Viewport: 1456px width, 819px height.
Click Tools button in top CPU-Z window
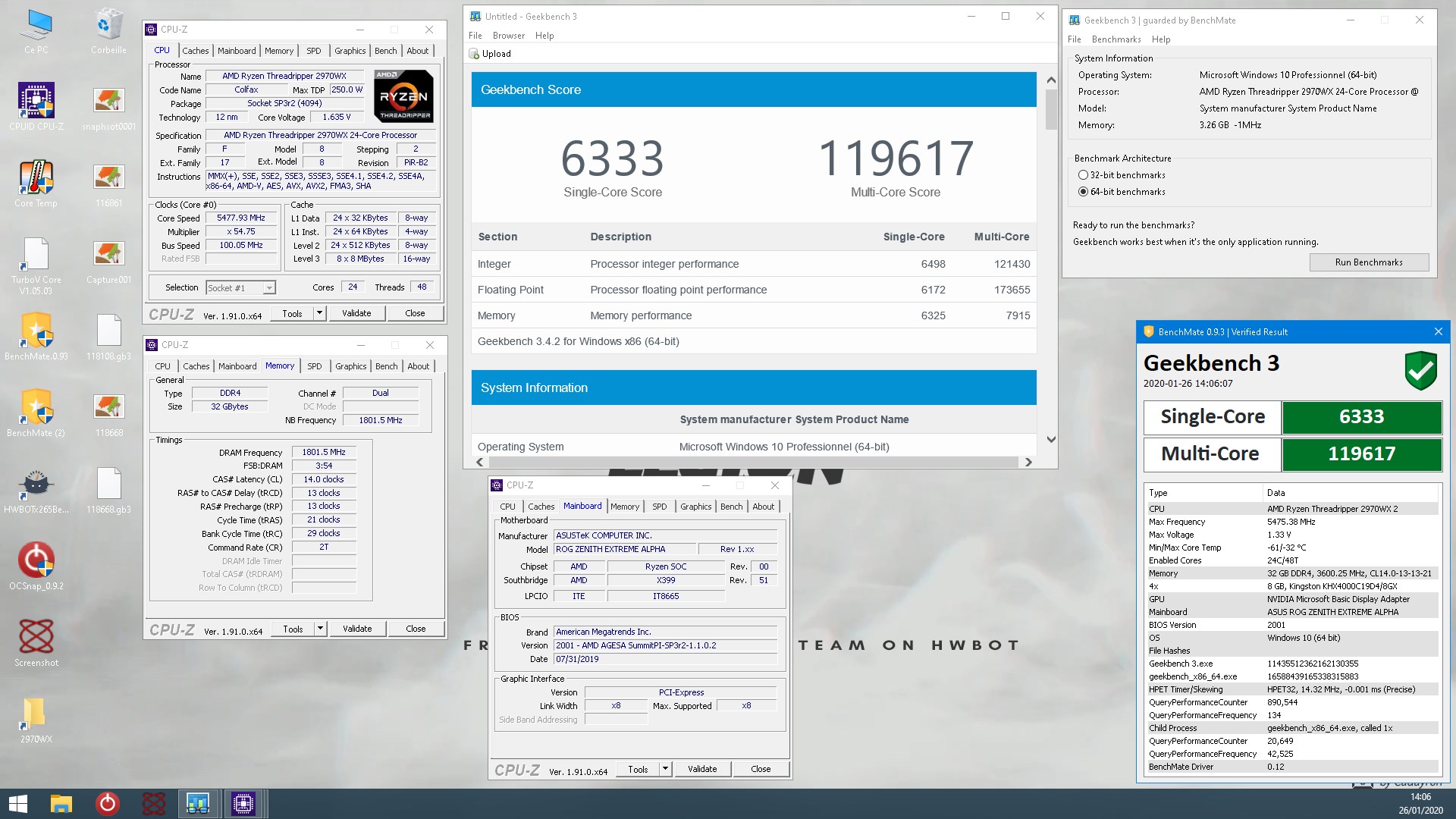[x=292, y=313]
